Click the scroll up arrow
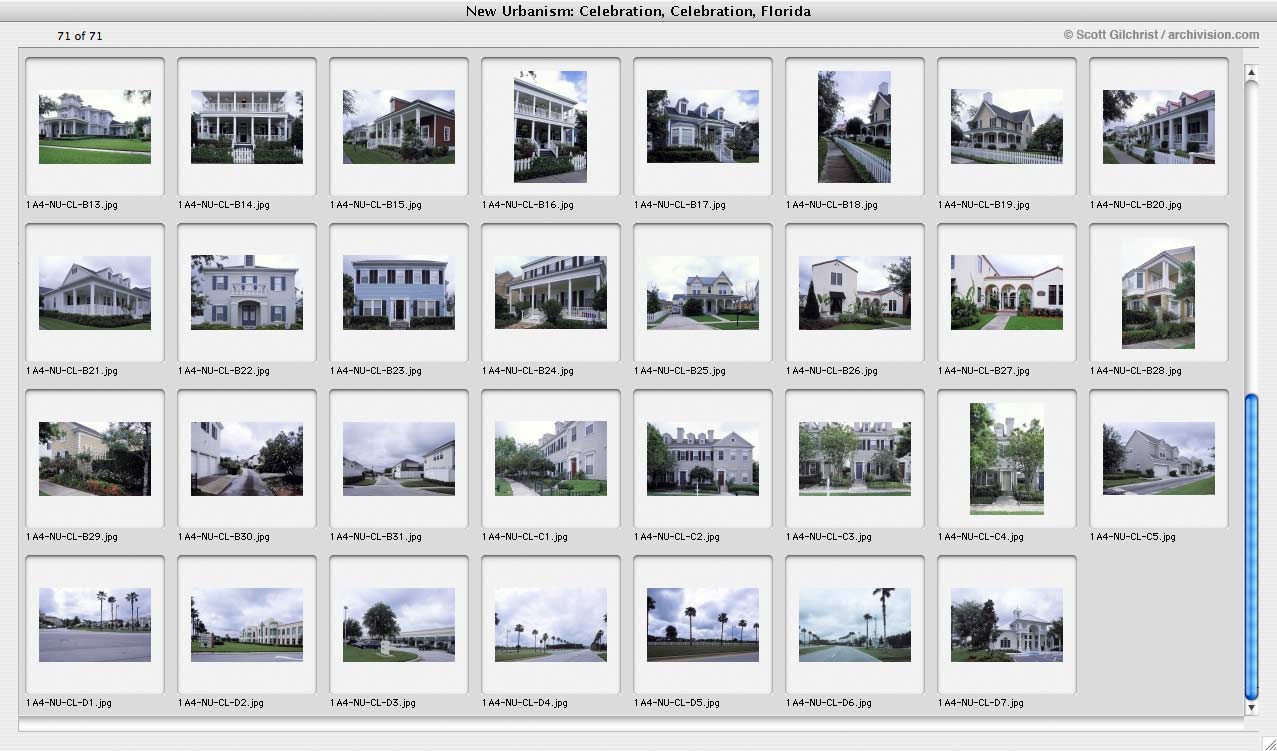 point(1251,72)
